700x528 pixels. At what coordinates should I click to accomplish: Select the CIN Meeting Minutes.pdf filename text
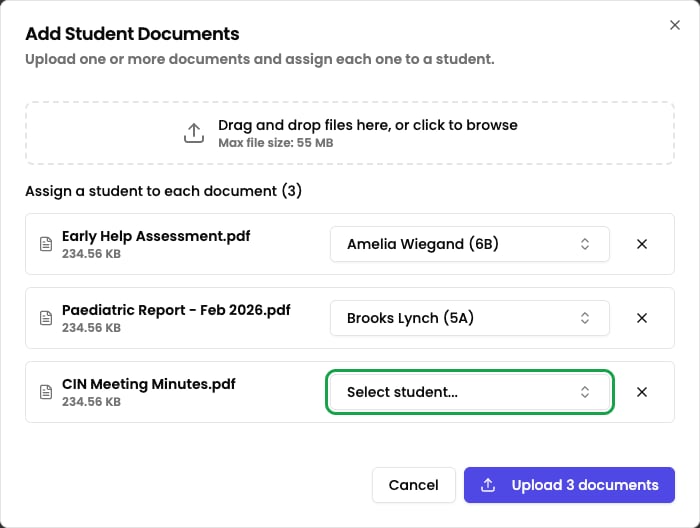[x=149, y=384]
